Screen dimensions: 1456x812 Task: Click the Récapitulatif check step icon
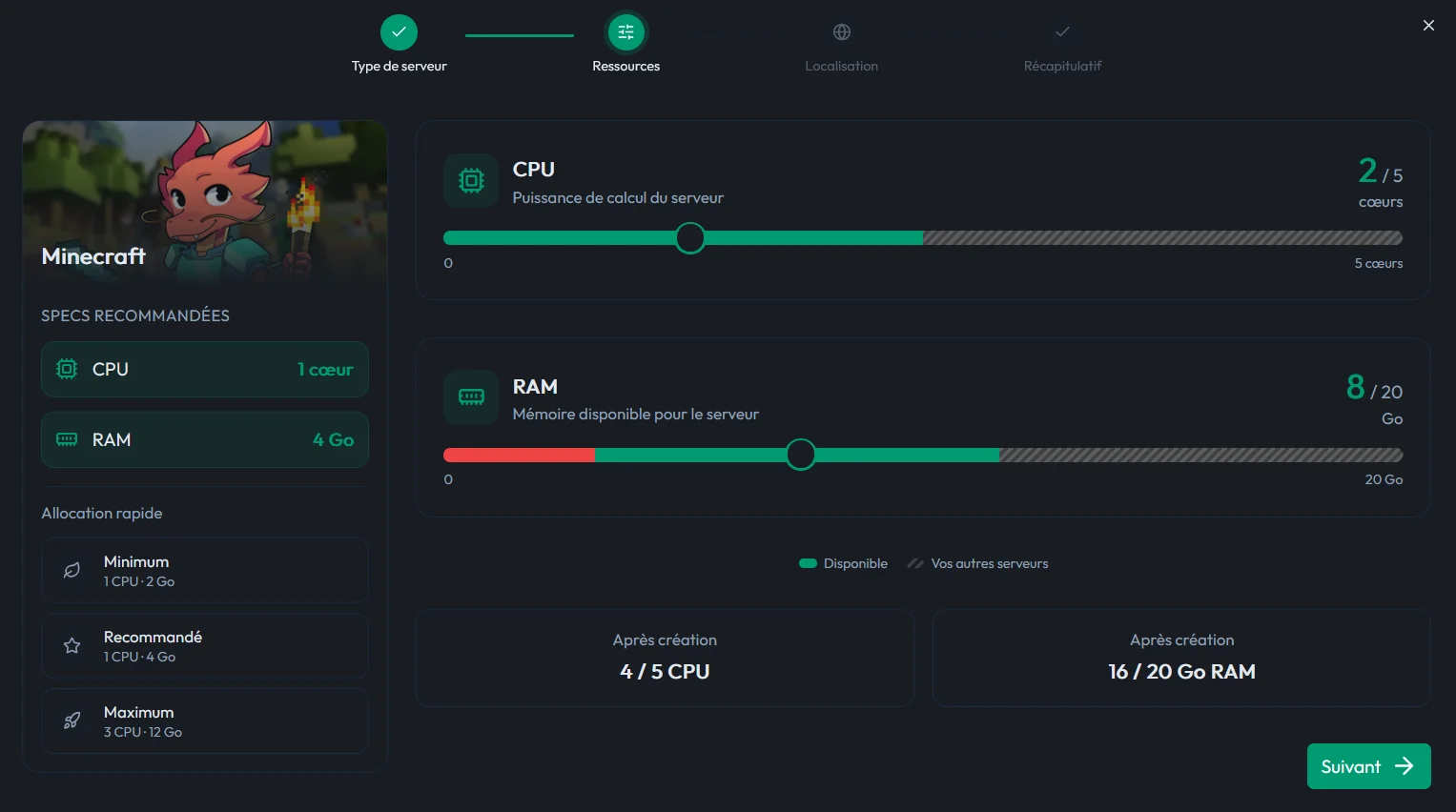click(1062, 32)
